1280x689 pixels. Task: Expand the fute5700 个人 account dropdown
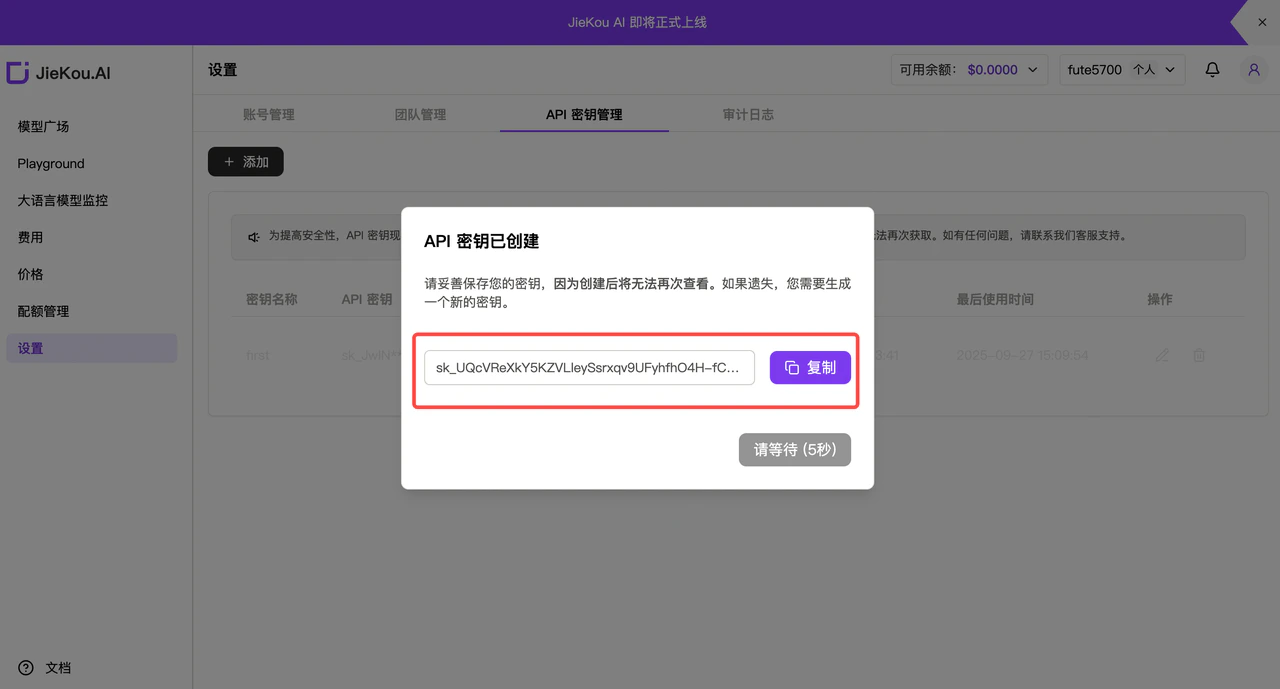(1122, 70)
